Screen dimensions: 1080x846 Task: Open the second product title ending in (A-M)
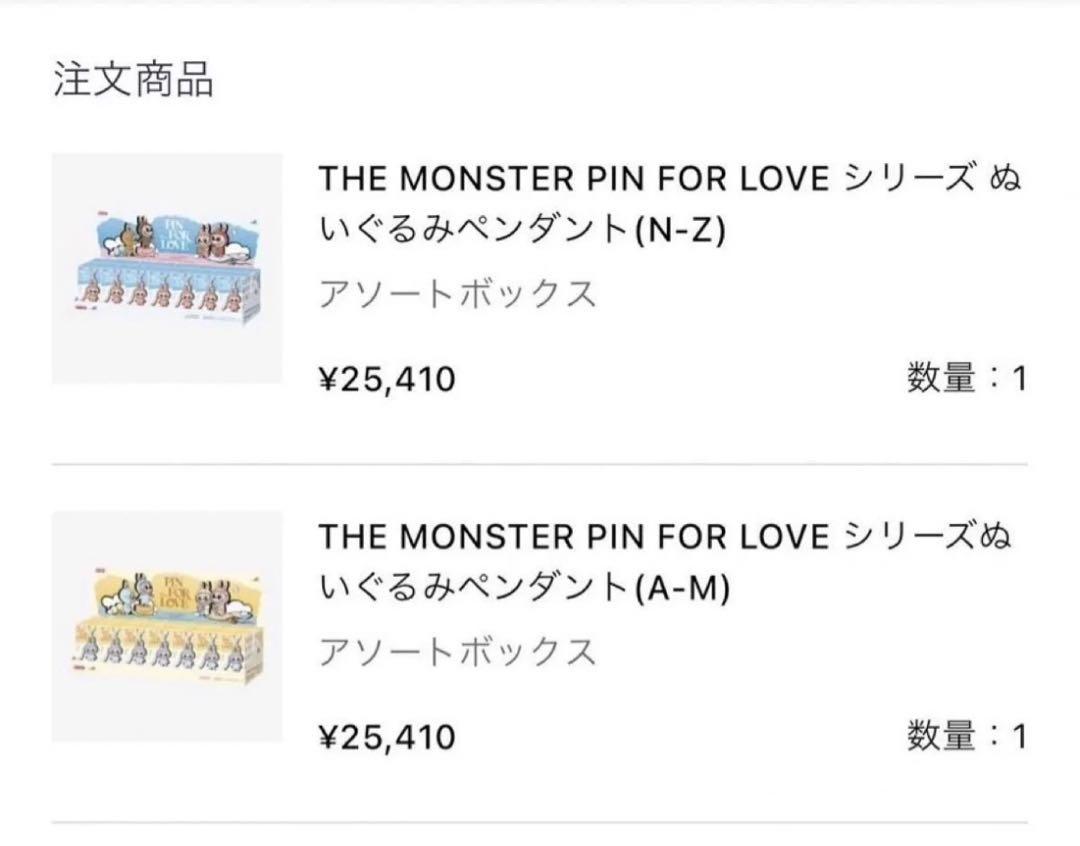click(x=665, y=562)
